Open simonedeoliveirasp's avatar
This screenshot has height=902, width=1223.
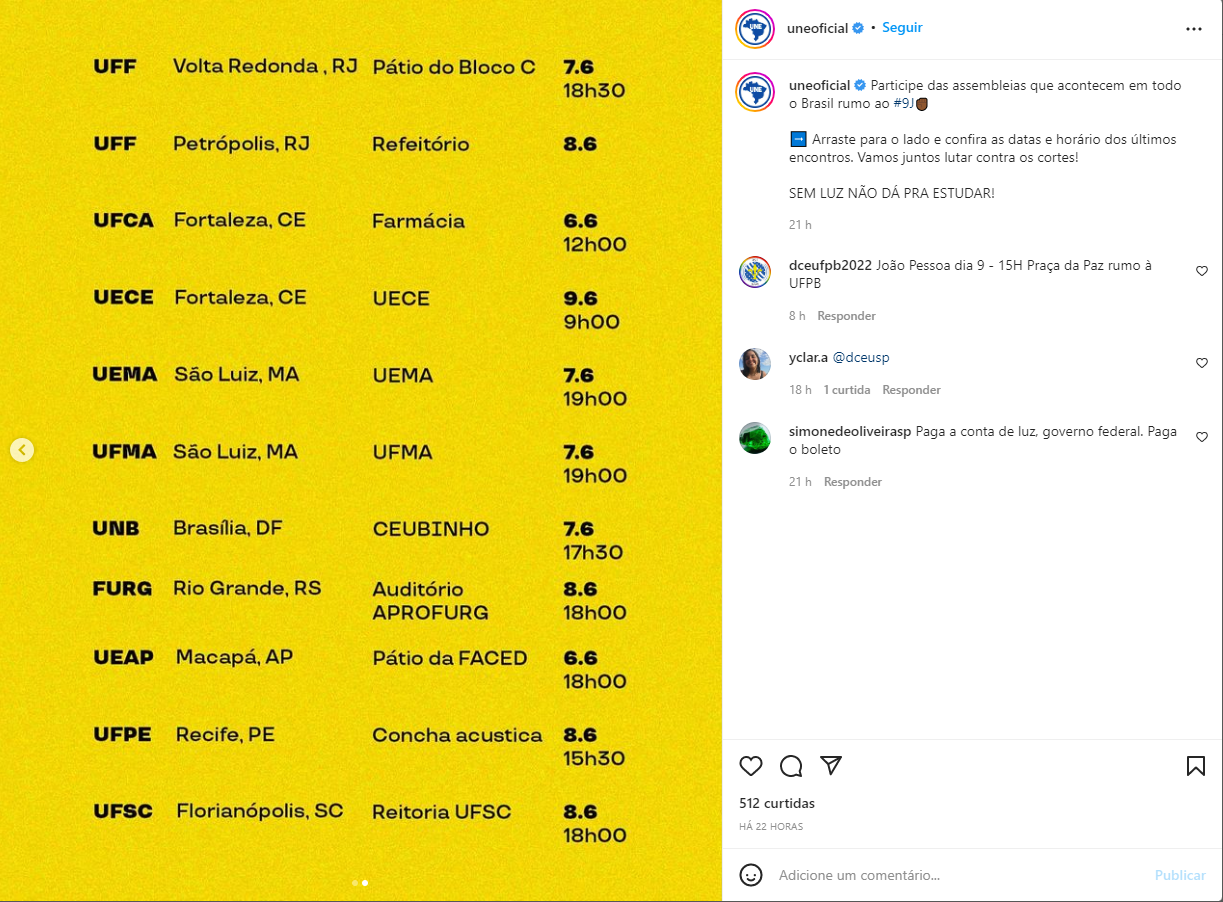tap(755, 438)
